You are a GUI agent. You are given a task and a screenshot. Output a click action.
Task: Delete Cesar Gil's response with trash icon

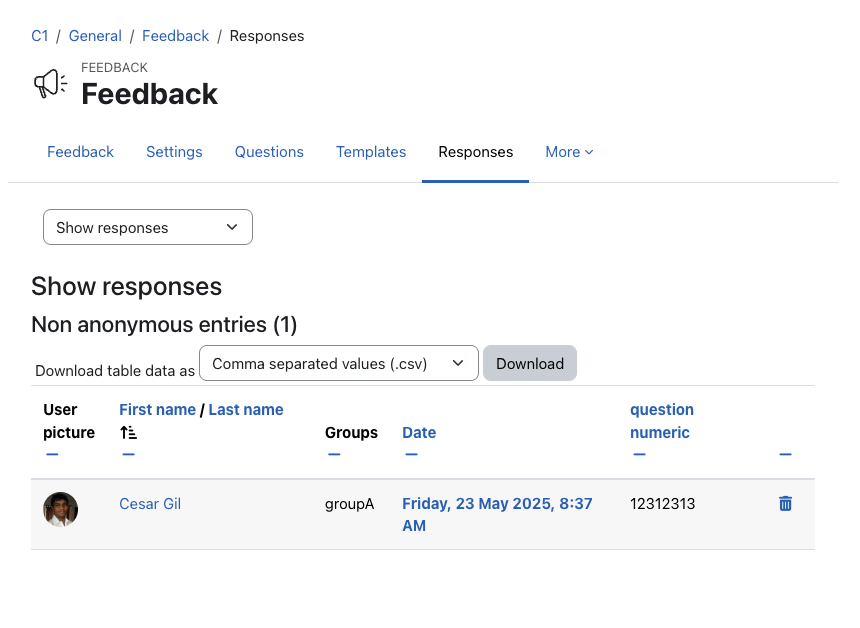pos(785,503)
